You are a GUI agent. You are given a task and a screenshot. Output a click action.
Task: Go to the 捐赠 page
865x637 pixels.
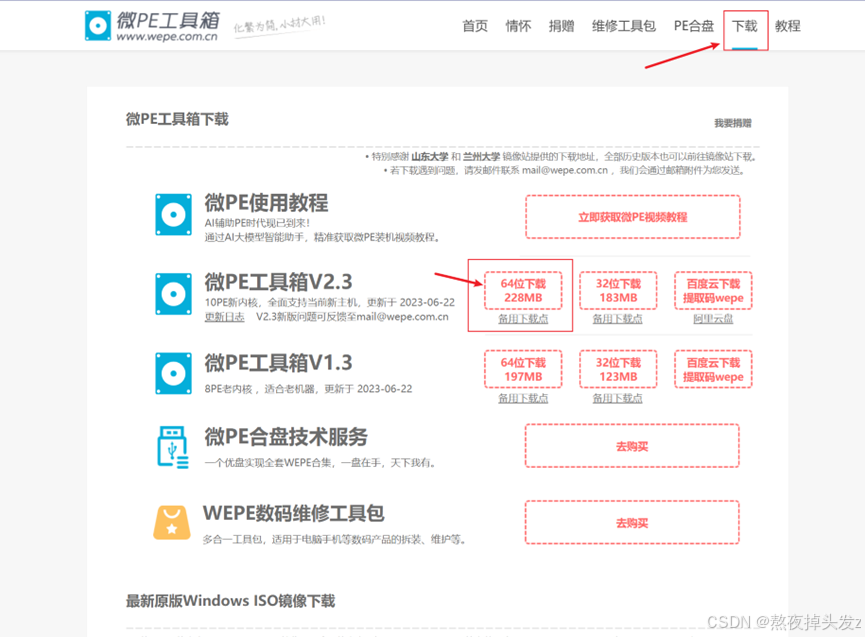tap(562, 26)
